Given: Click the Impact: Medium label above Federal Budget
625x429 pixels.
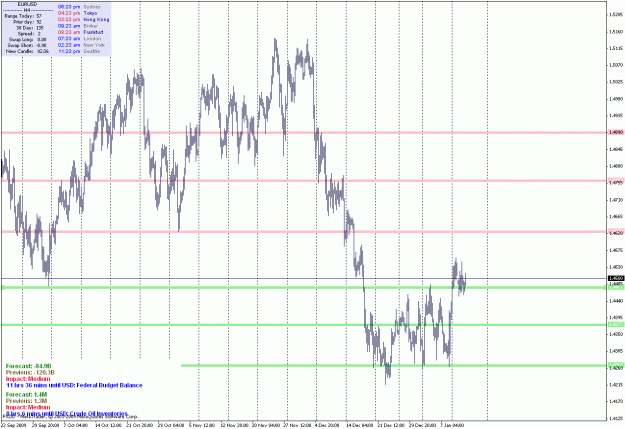Looking at the screenshot, I should pyautogui.click(x=28, y=379).
